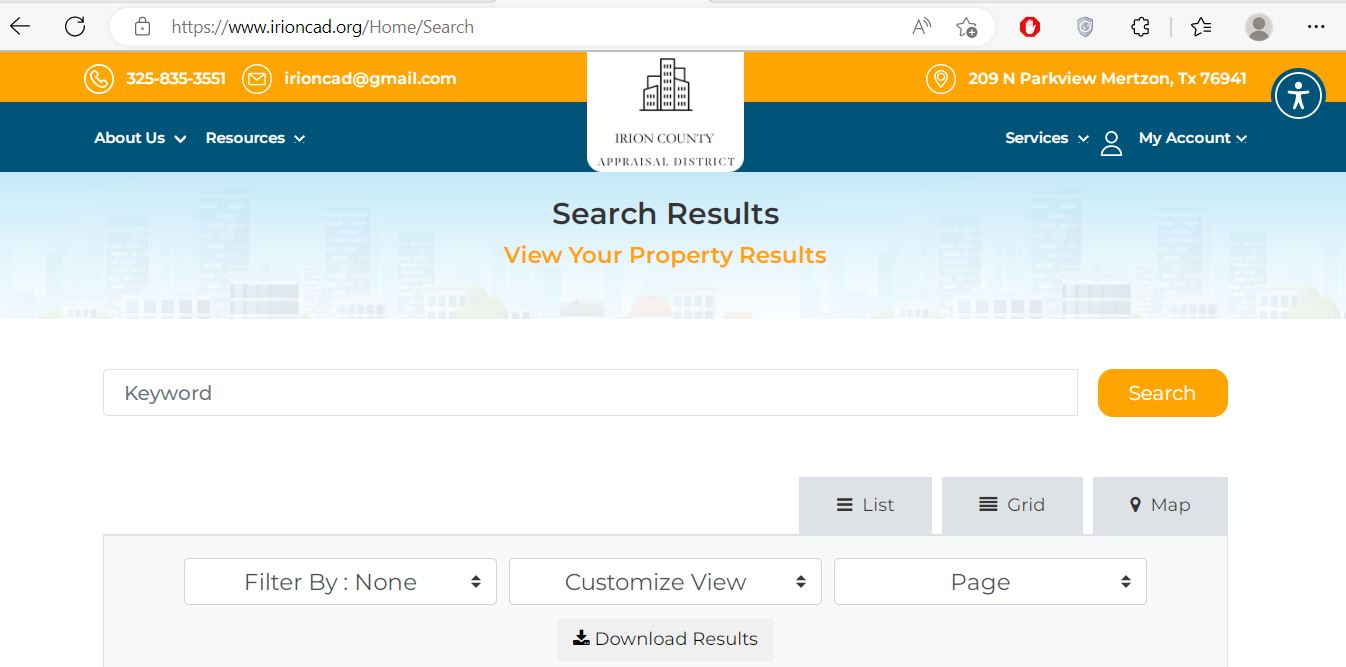Click the browser back arrow
The image size is (1346, 667).
[20, 27]
